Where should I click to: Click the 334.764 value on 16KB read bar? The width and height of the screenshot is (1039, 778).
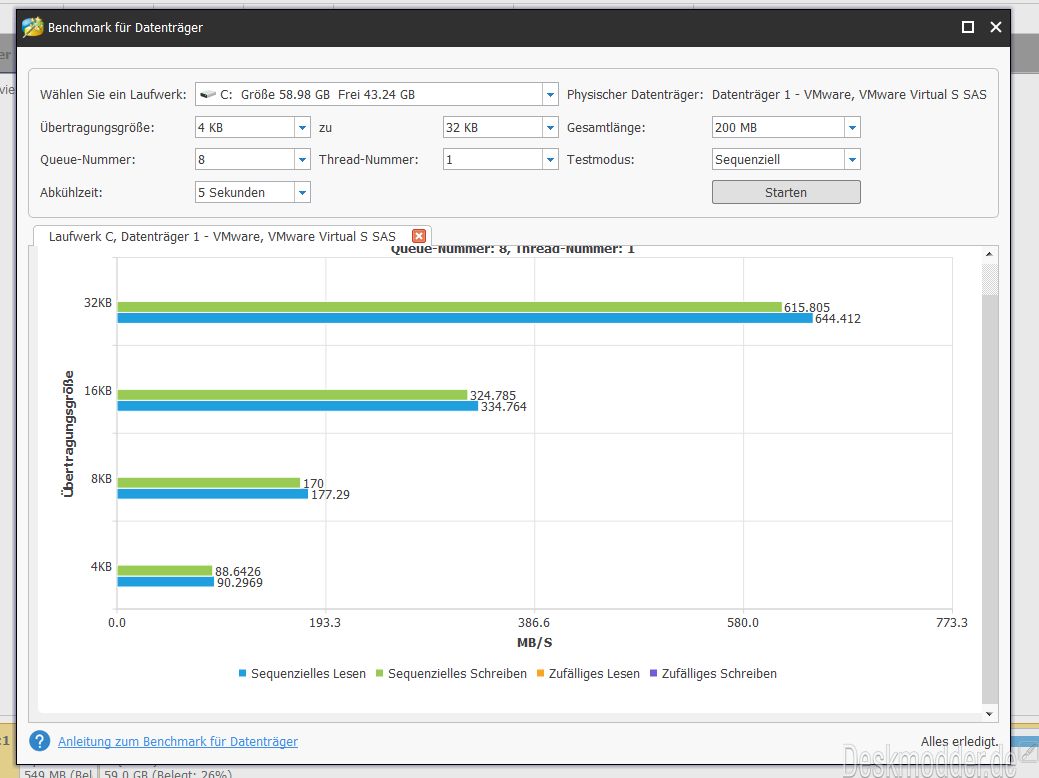504,407
